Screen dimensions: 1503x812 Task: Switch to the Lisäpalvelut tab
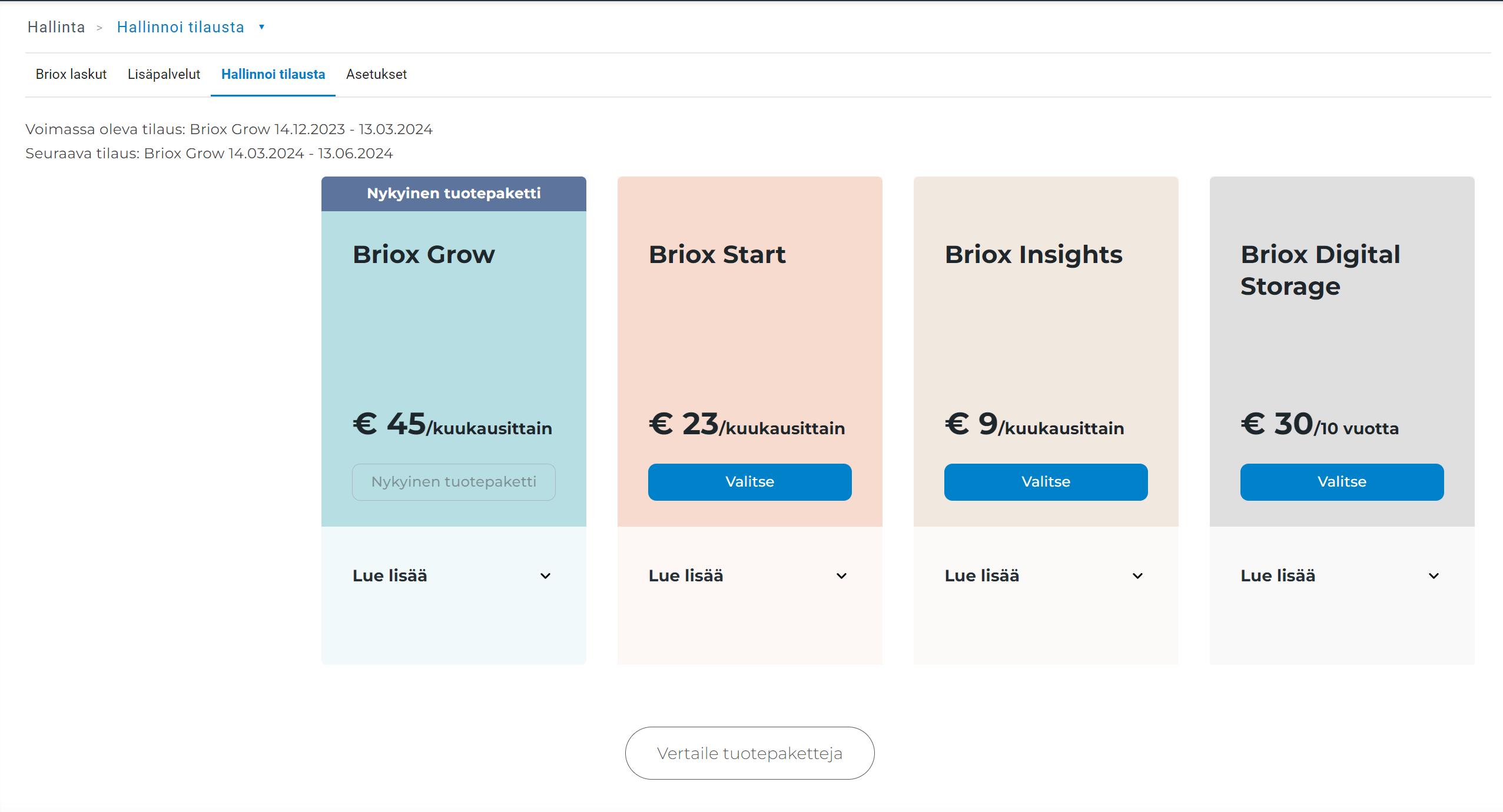pos(164,74)
